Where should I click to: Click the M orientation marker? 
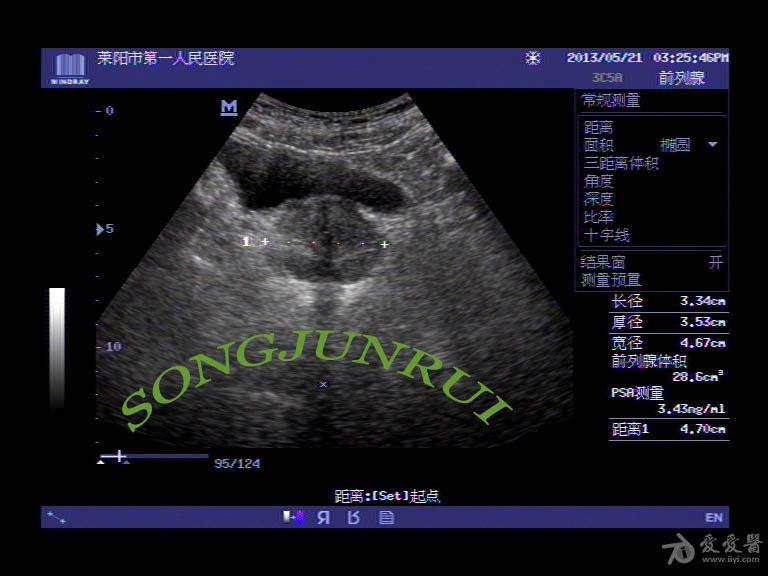[x=229, y=108]
